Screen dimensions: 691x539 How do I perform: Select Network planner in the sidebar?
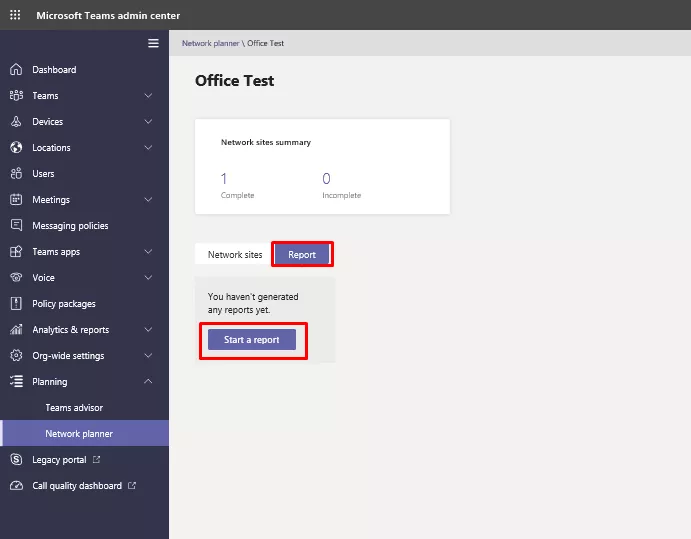click(79, 434)
